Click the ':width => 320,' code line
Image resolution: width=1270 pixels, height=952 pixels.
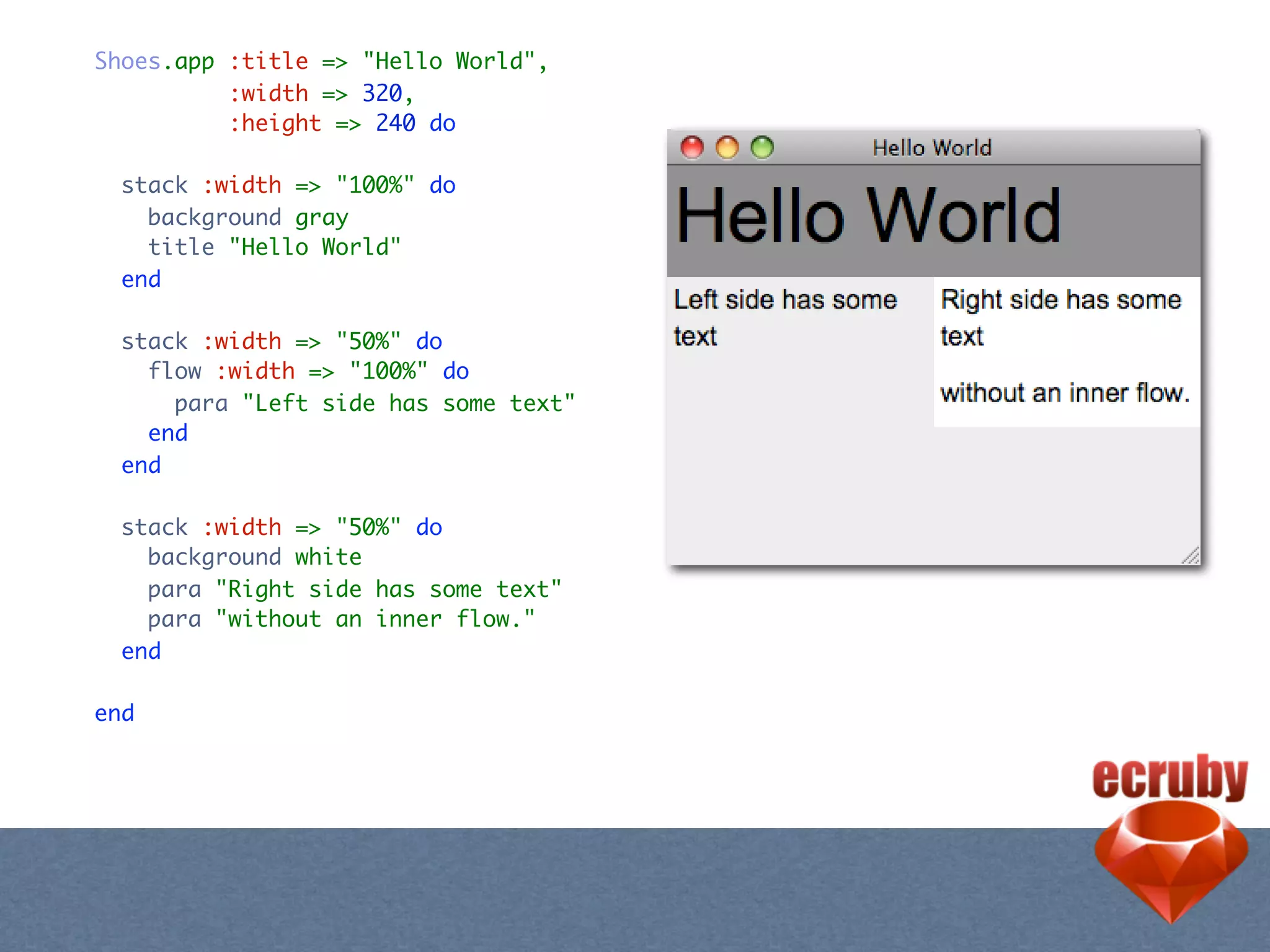pyautogui.click(x=321, y=94)
